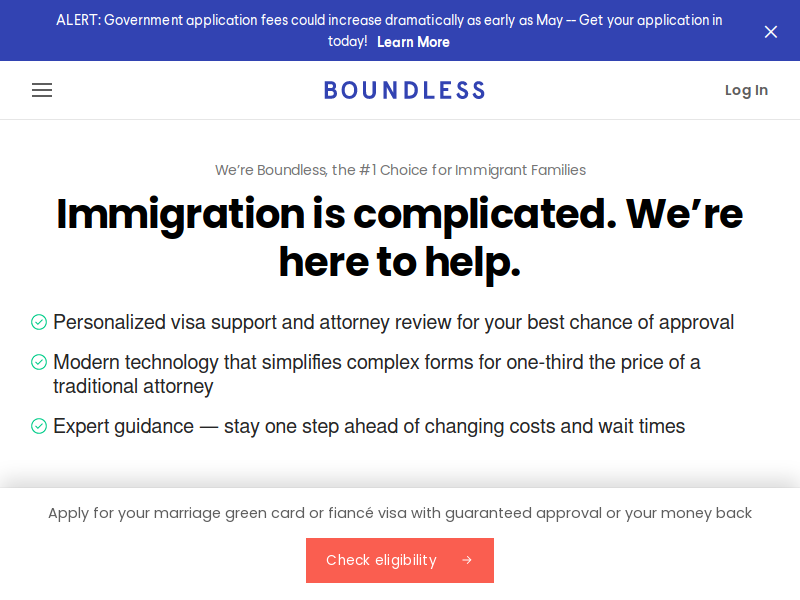800x600 pixels.
Task: Click the Boundless logo
Action: click(404, 90)
